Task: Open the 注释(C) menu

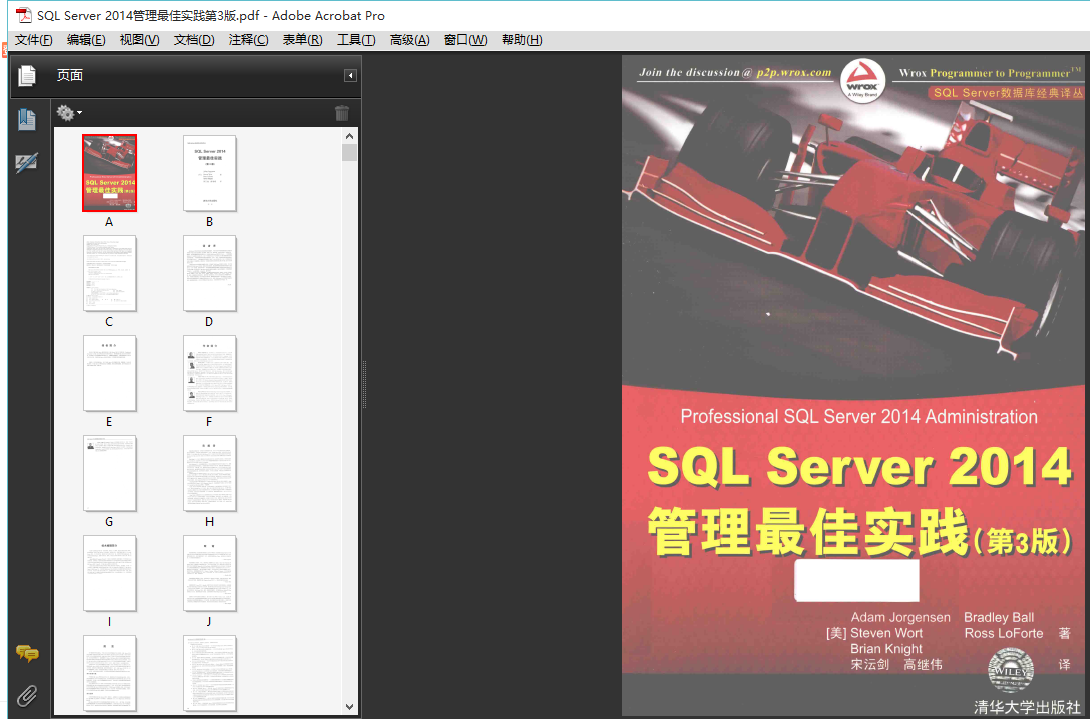Action: (248, 40)
